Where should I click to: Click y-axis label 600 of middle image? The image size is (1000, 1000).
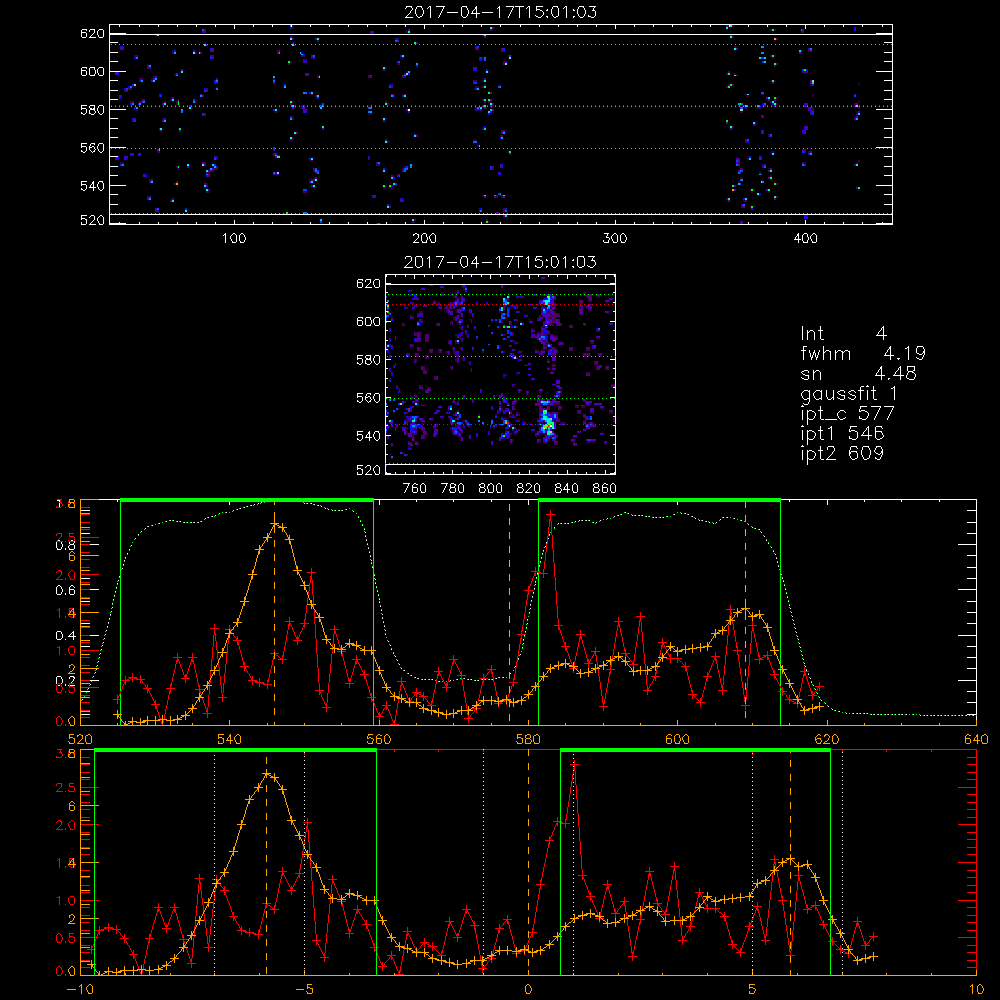click(368, 321)
